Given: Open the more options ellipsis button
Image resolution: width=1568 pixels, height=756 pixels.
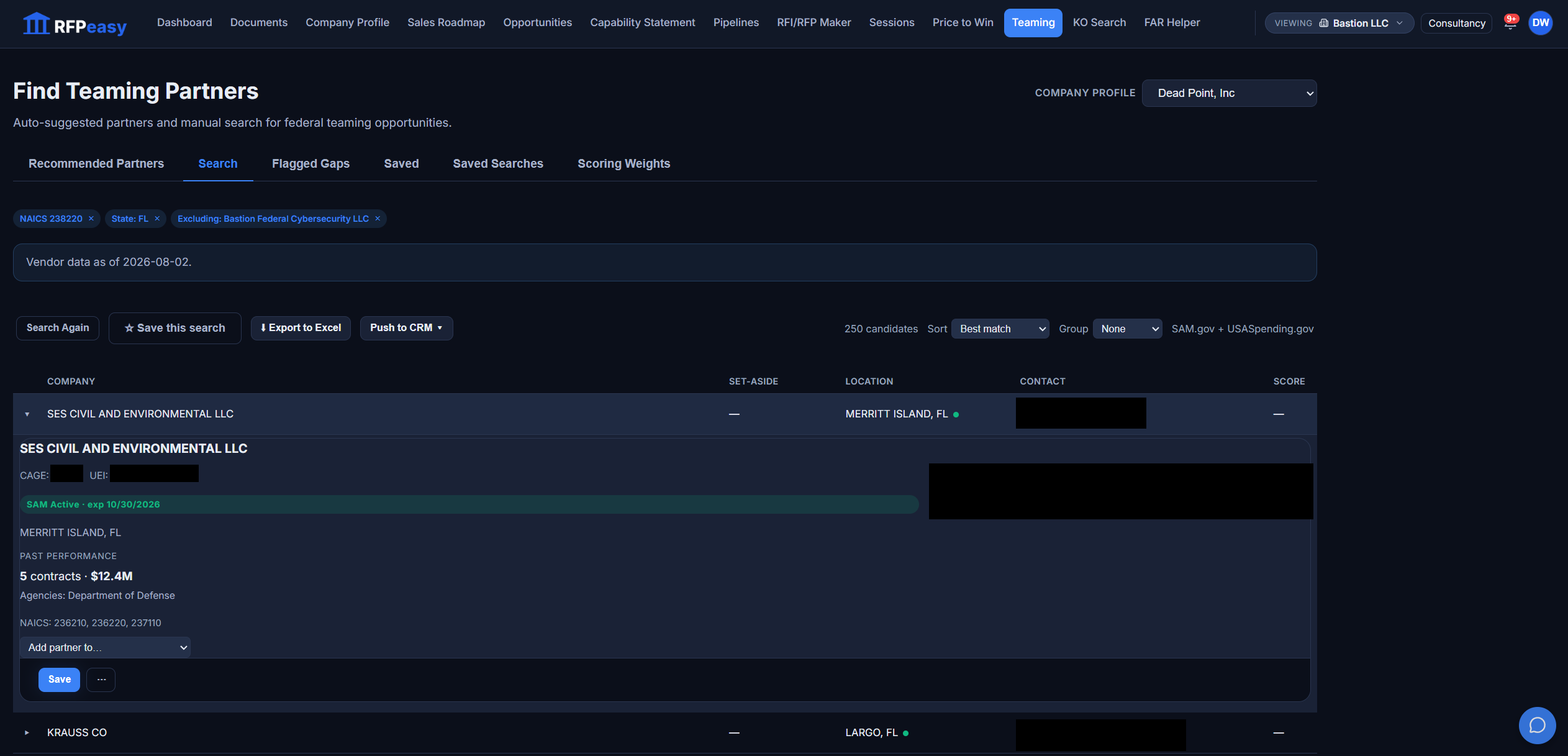Looking at the screenshot, I should (101, 680).
